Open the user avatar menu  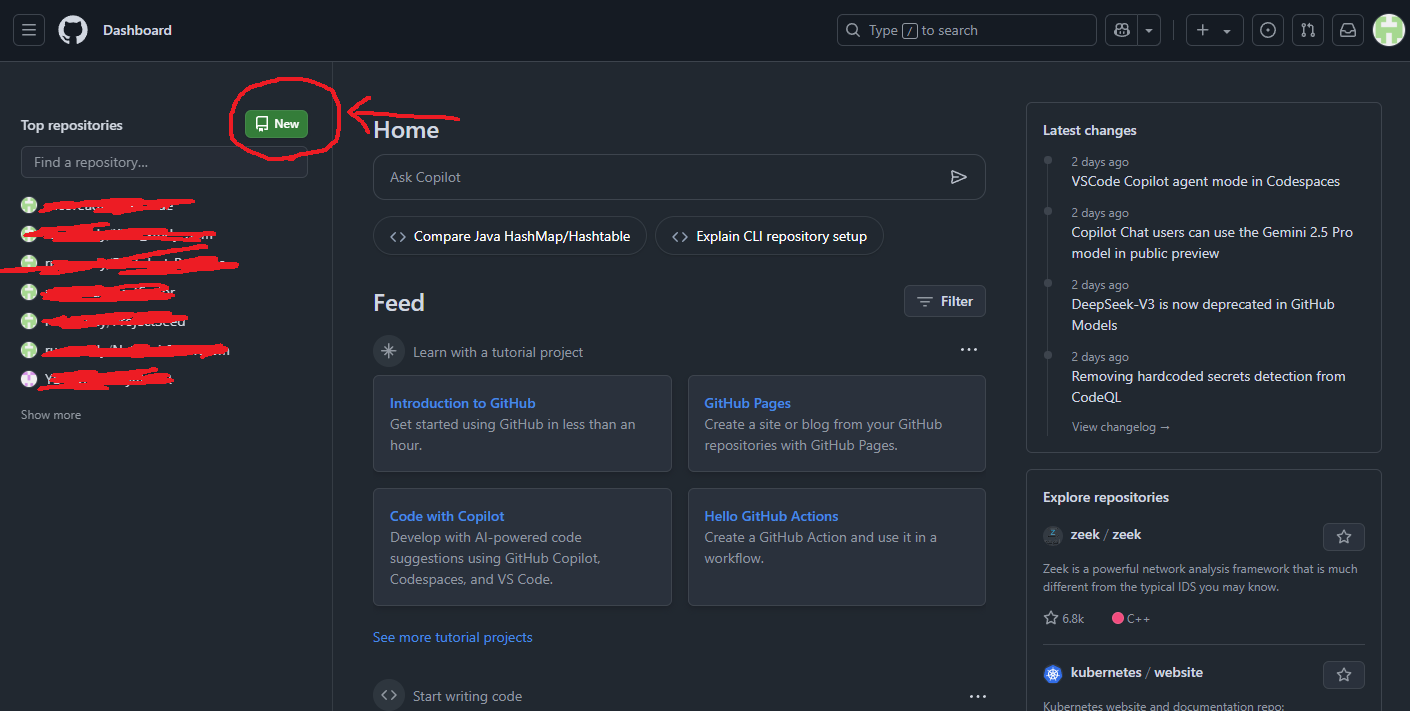coord(1389,30)
